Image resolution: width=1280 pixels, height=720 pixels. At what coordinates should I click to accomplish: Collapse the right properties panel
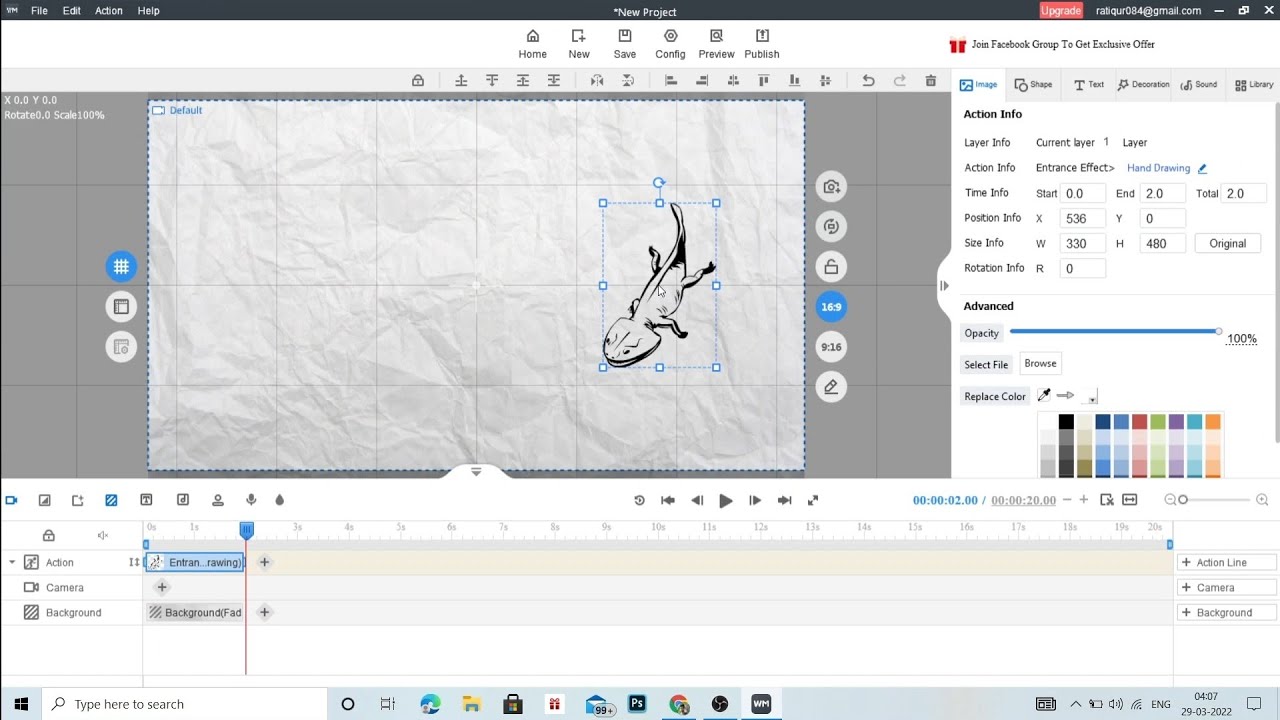pyautogui.click(x=944, y=286)
